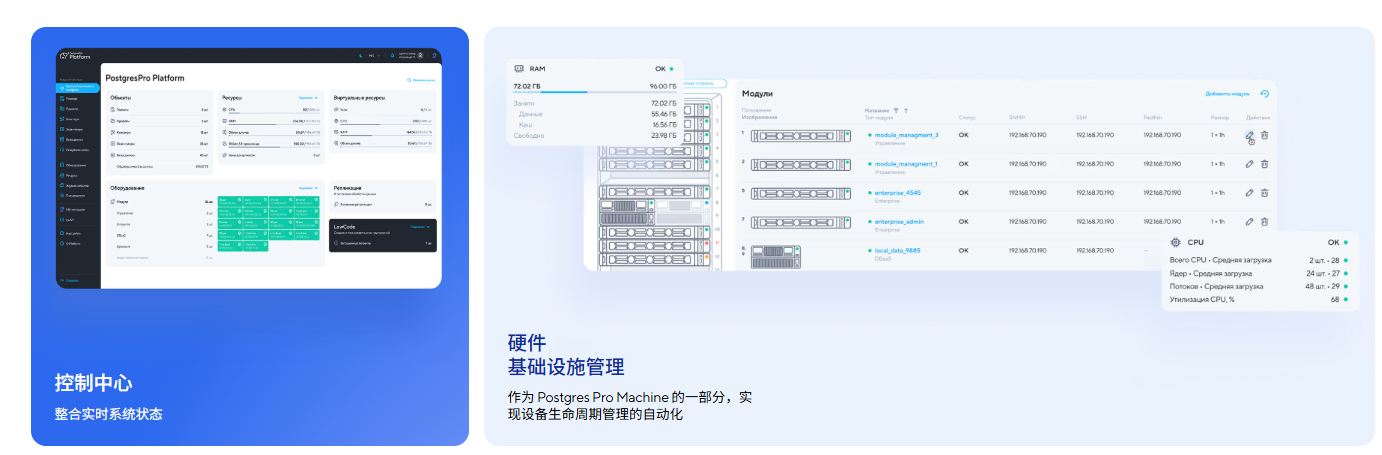
Task: Click the Свободно 23.98 ГБ row
Action: (x=595, y=136)
